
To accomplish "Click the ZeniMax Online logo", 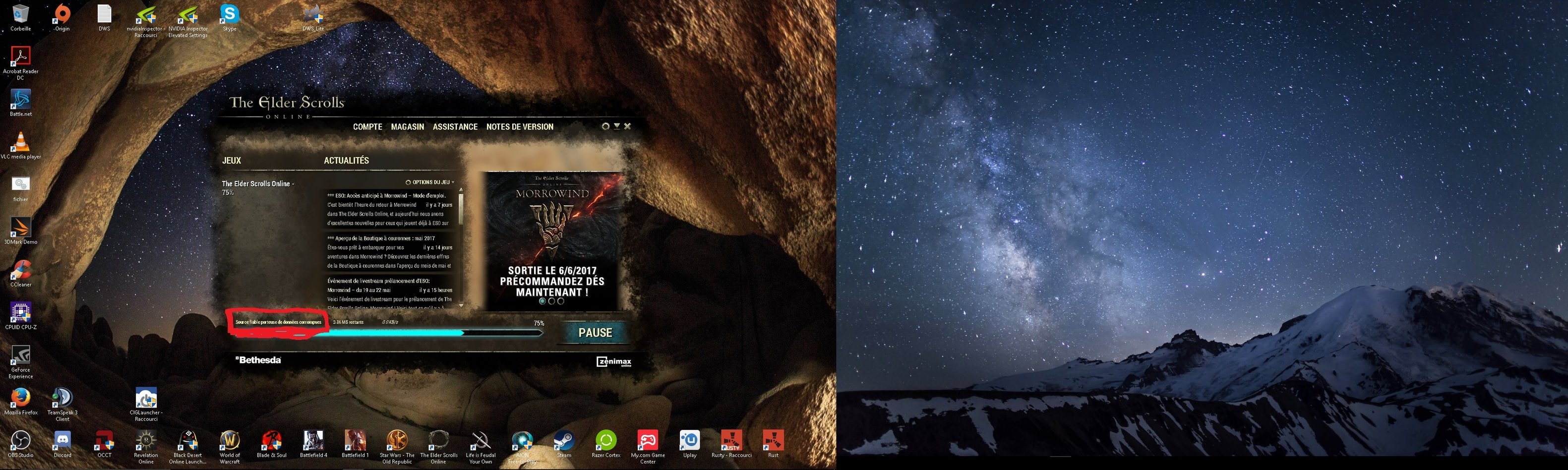I will point(613,361).
